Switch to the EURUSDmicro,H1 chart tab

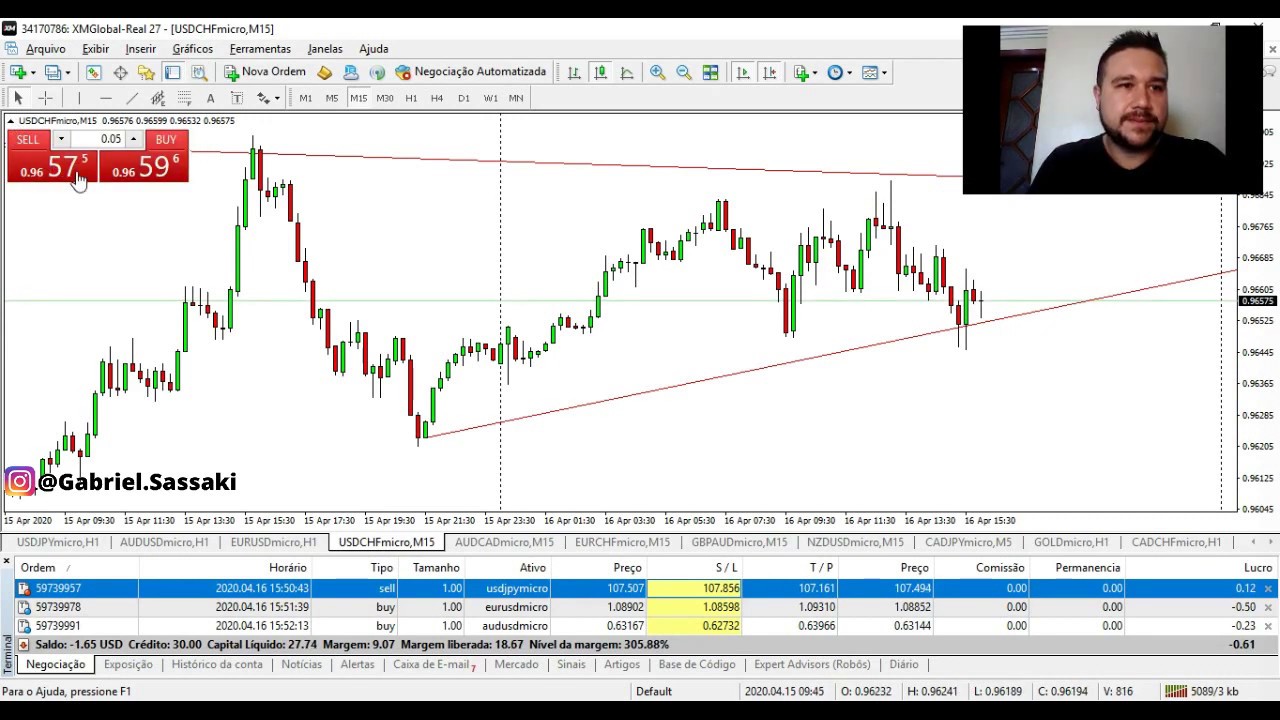pyautogui.click(x=273, y=542)
